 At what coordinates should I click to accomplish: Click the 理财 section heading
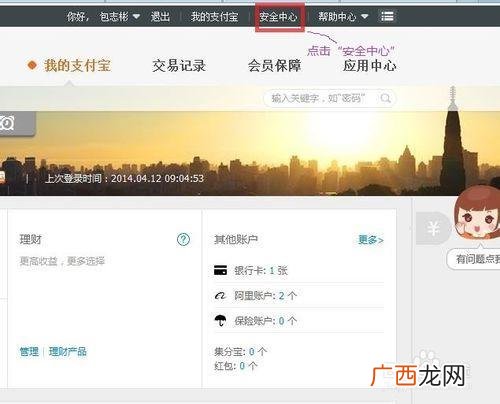point(30,239)
